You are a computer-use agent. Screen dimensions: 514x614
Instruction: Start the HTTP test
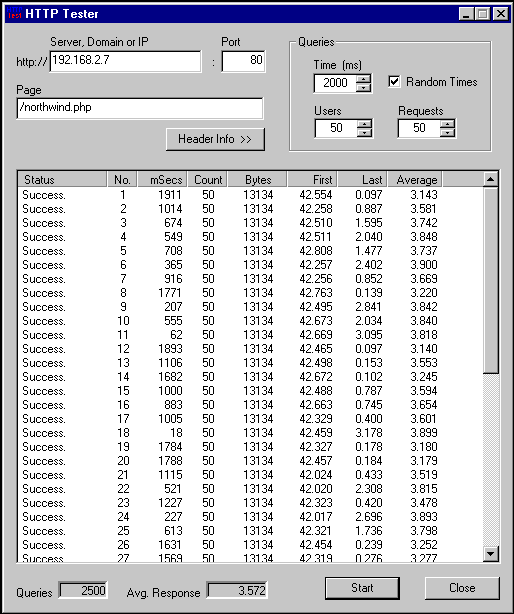coord(362,588)
